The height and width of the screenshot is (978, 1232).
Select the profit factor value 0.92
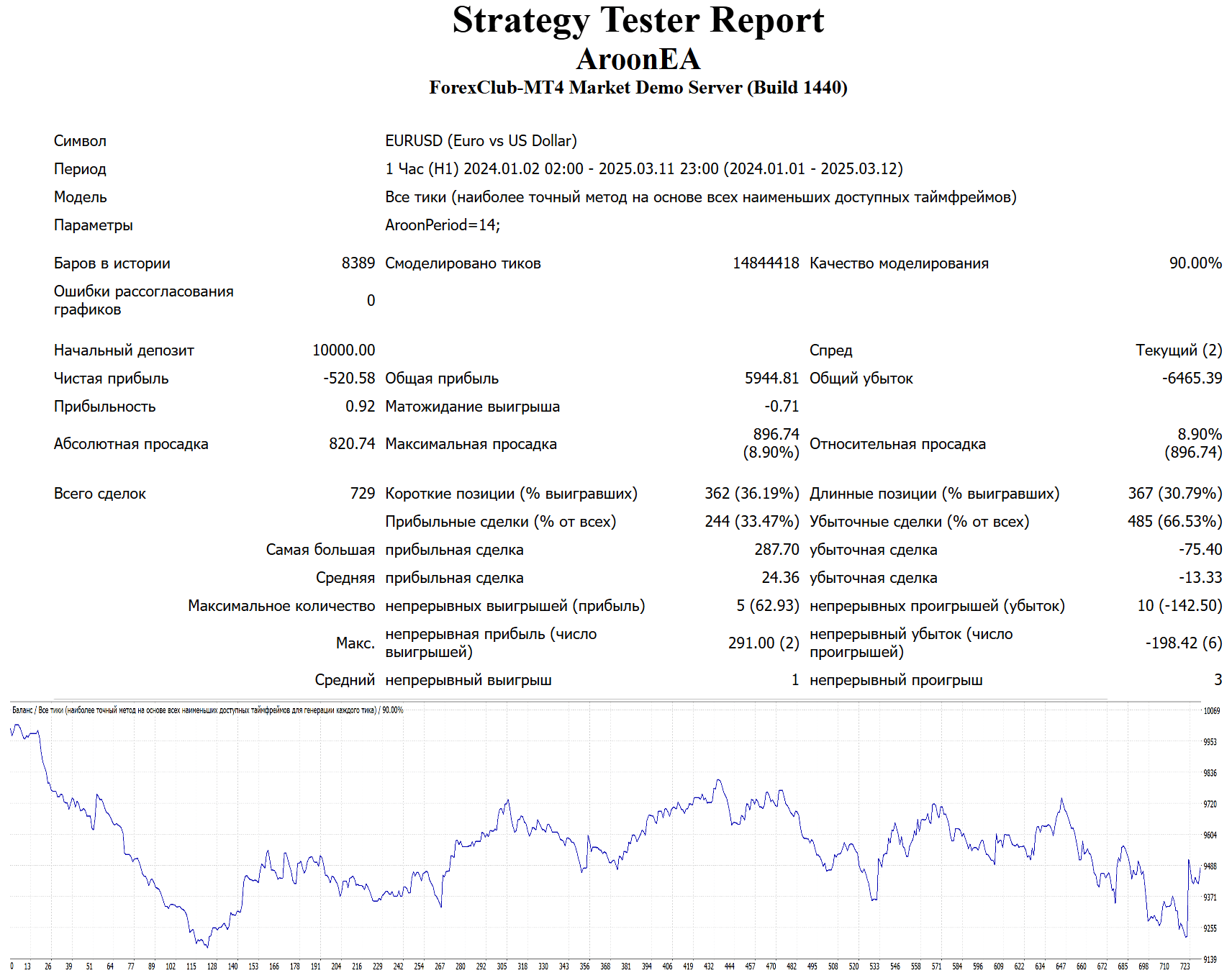[x=360, y=407]
